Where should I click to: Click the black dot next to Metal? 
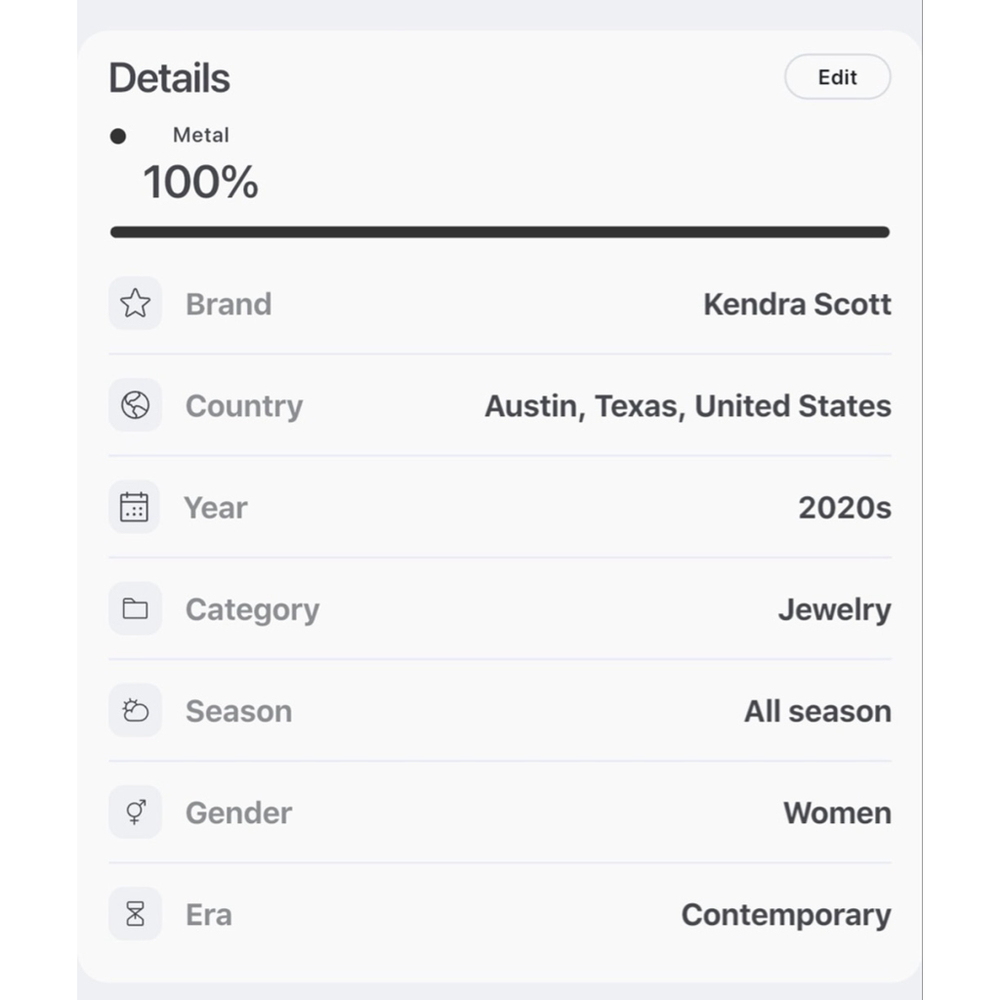tap(118, 136)
